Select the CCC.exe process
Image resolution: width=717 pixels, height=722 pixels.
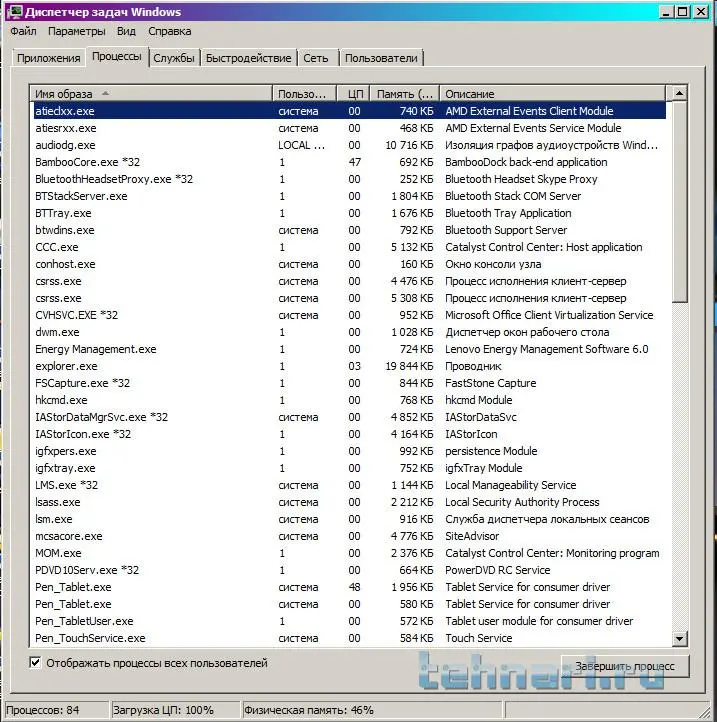click(350, 247)
